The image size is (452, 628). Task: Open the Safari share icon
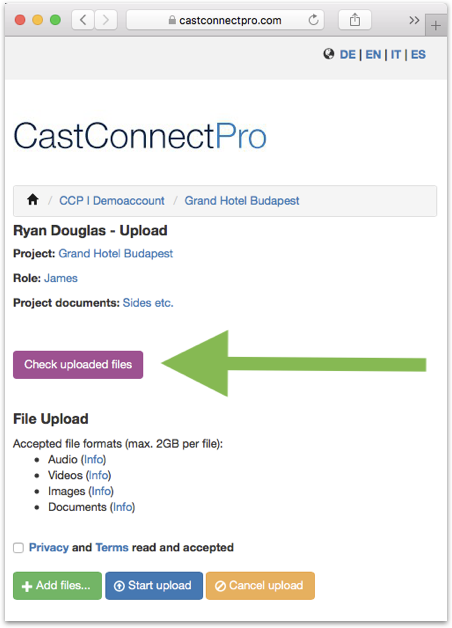pyautogui.click(x=355, y=20)
